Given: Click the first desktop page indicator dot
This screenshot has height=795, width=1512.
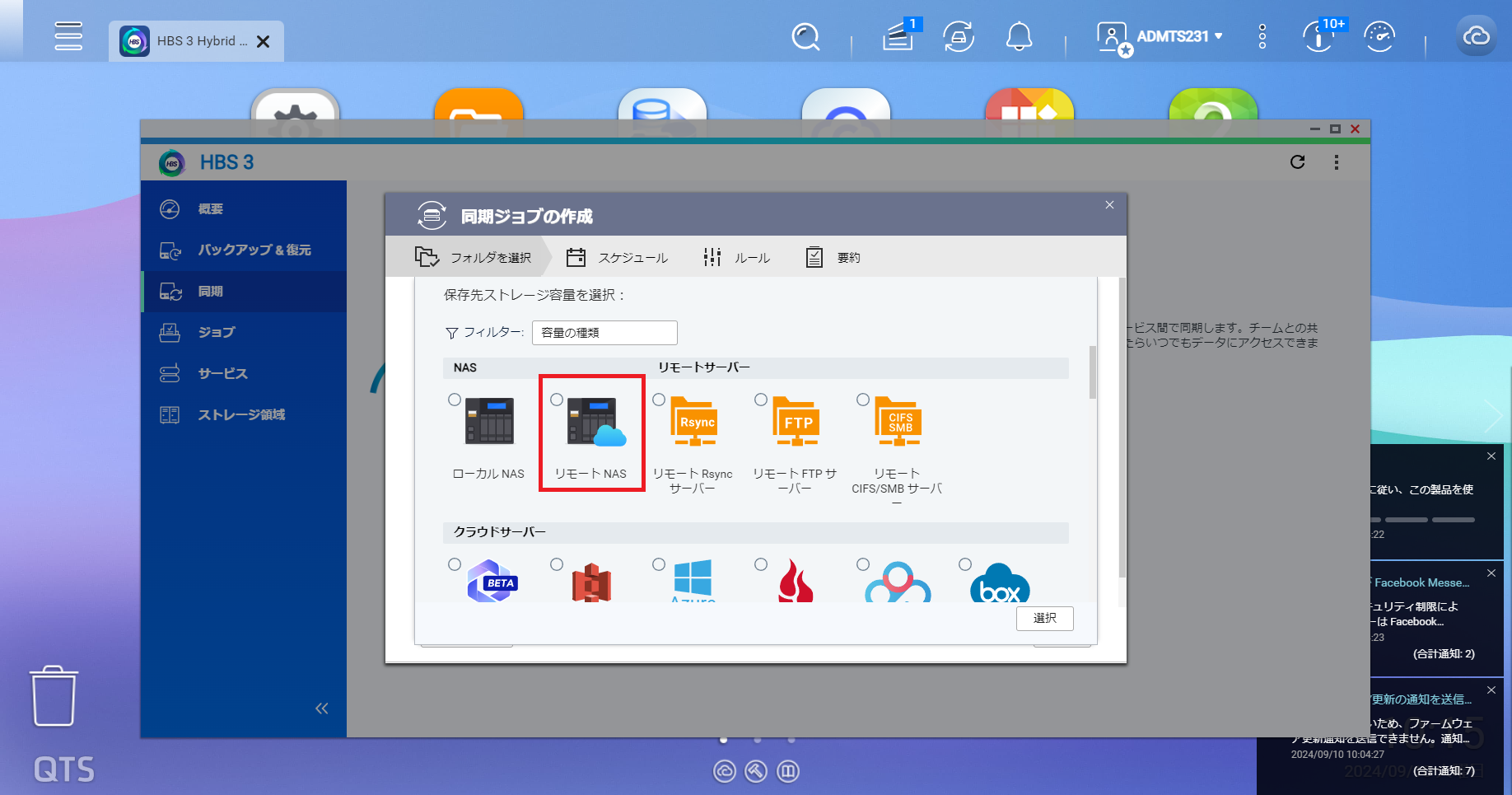Looking at the screenshot, I should click(x=723, y=740).
